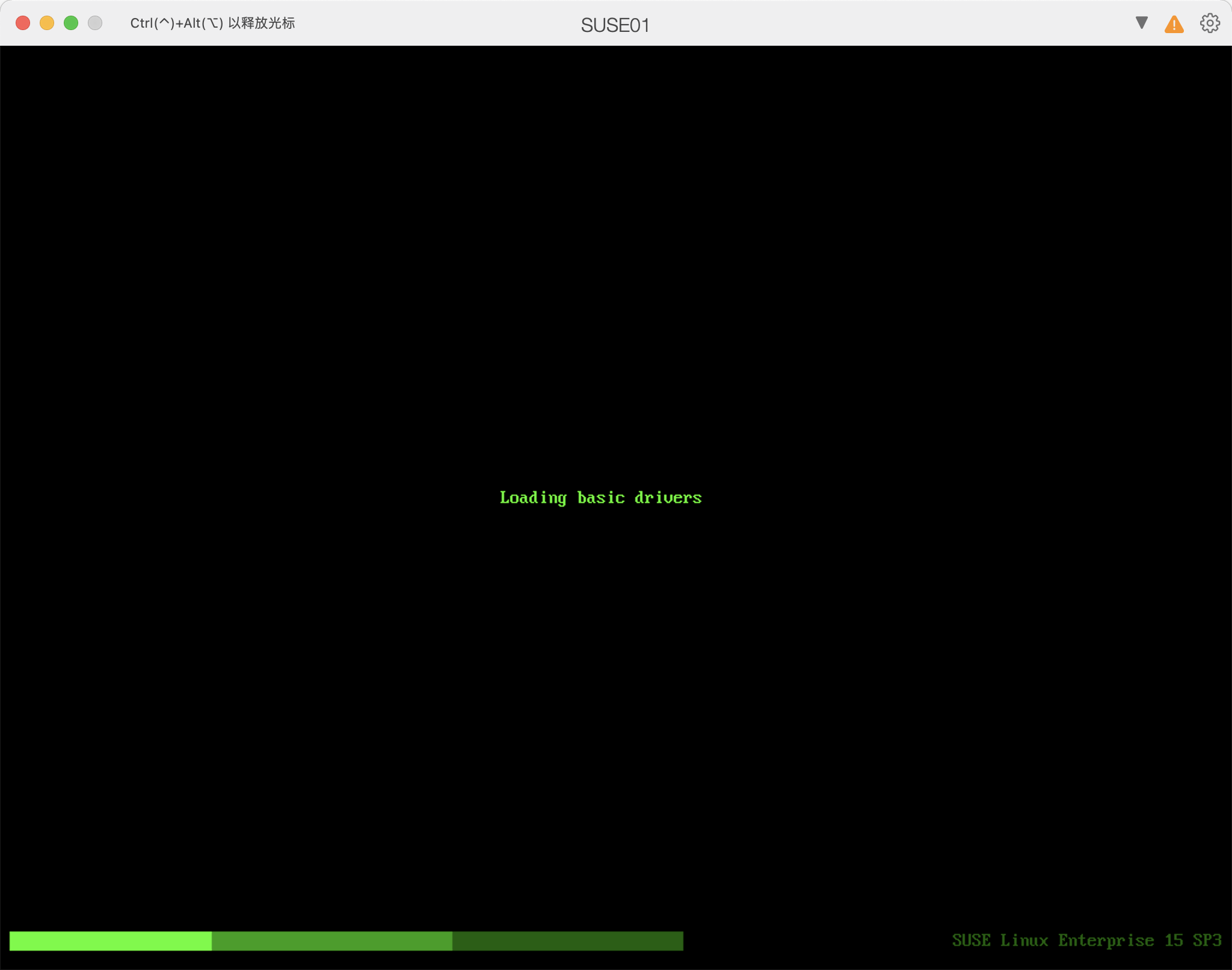Click the "Loading basic drivers" message

click(x=600, y=498)
